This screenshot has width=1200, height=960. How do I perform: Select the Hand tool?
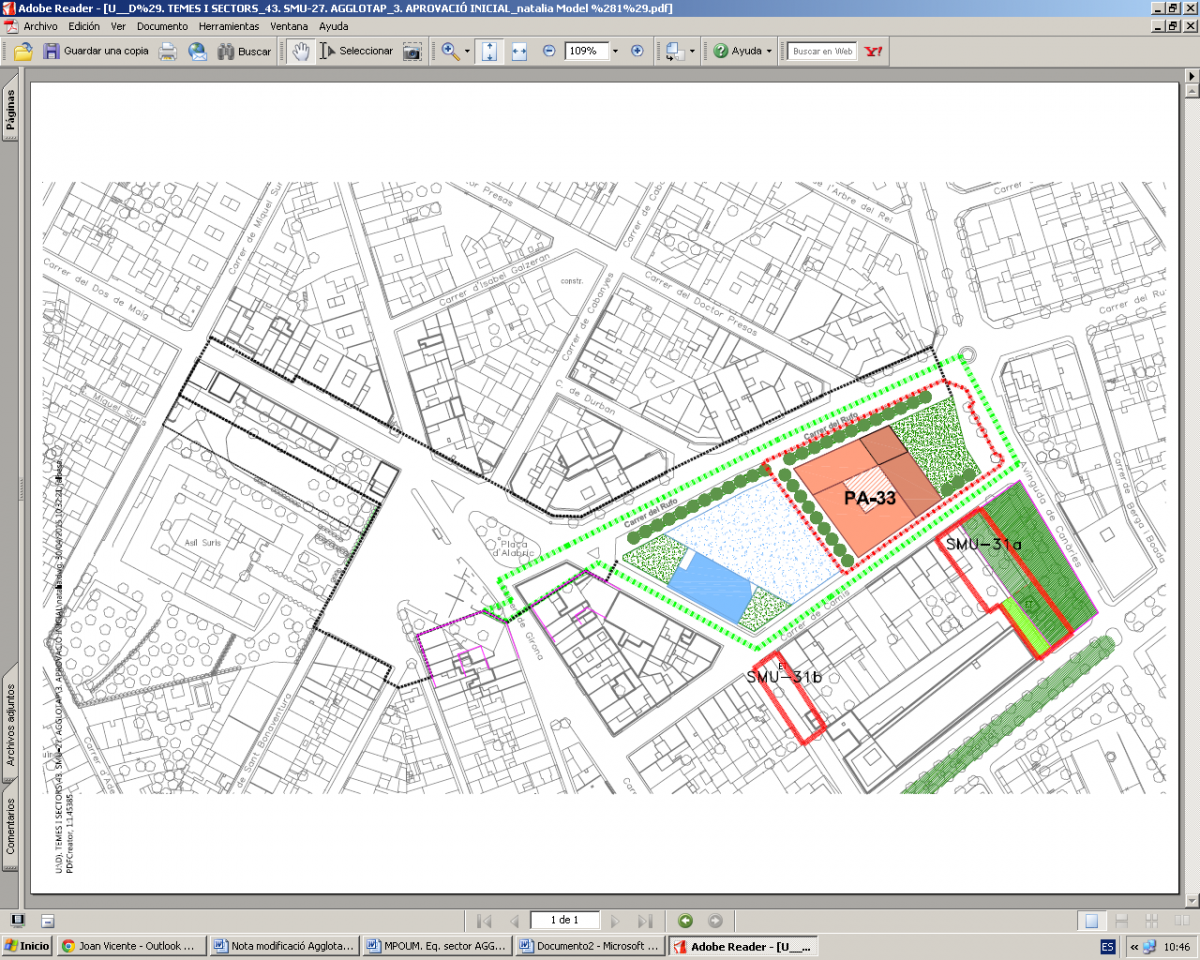[x=301, y=51]
